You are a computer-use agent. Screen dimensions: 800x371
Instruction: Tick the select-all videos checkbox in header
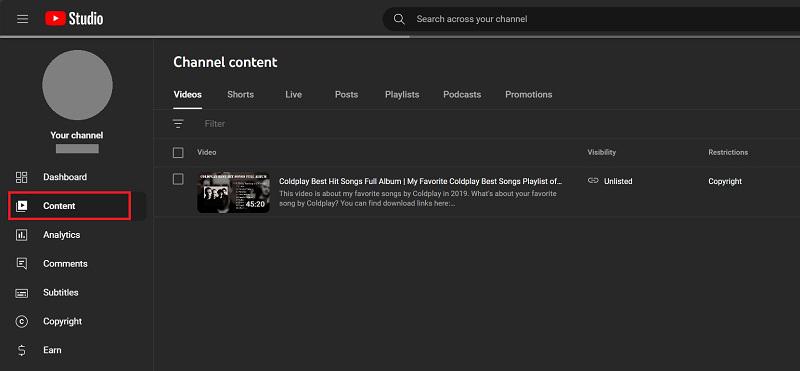point(178,153)
